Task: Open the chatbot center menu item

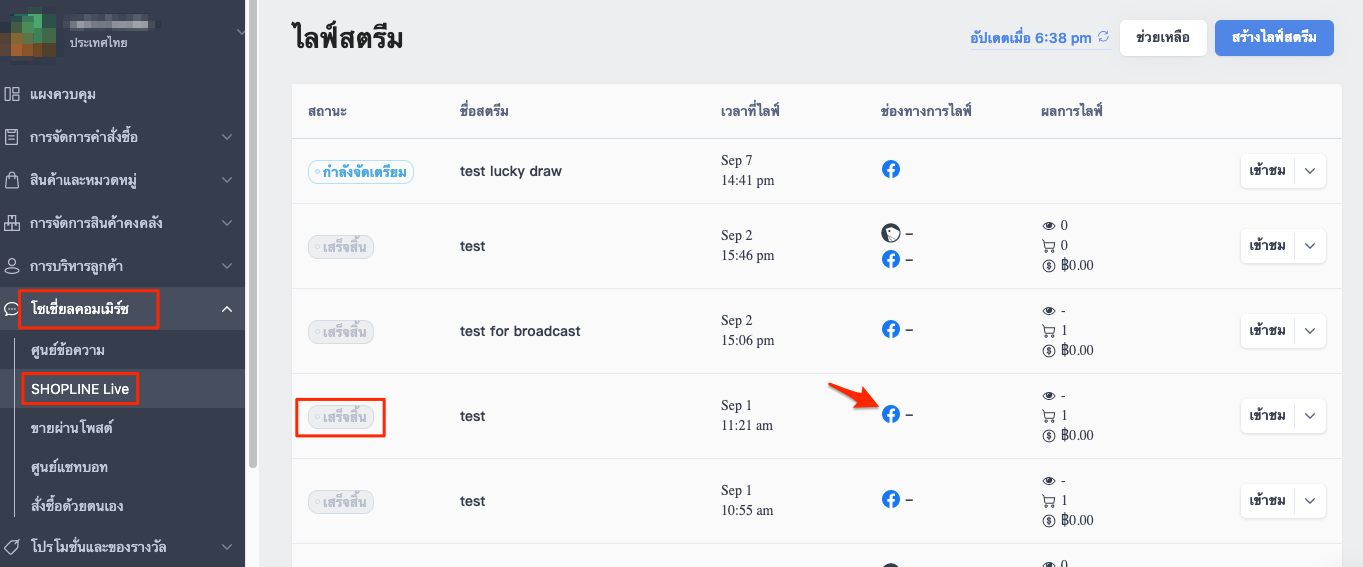Action: [x=69, y=467]
